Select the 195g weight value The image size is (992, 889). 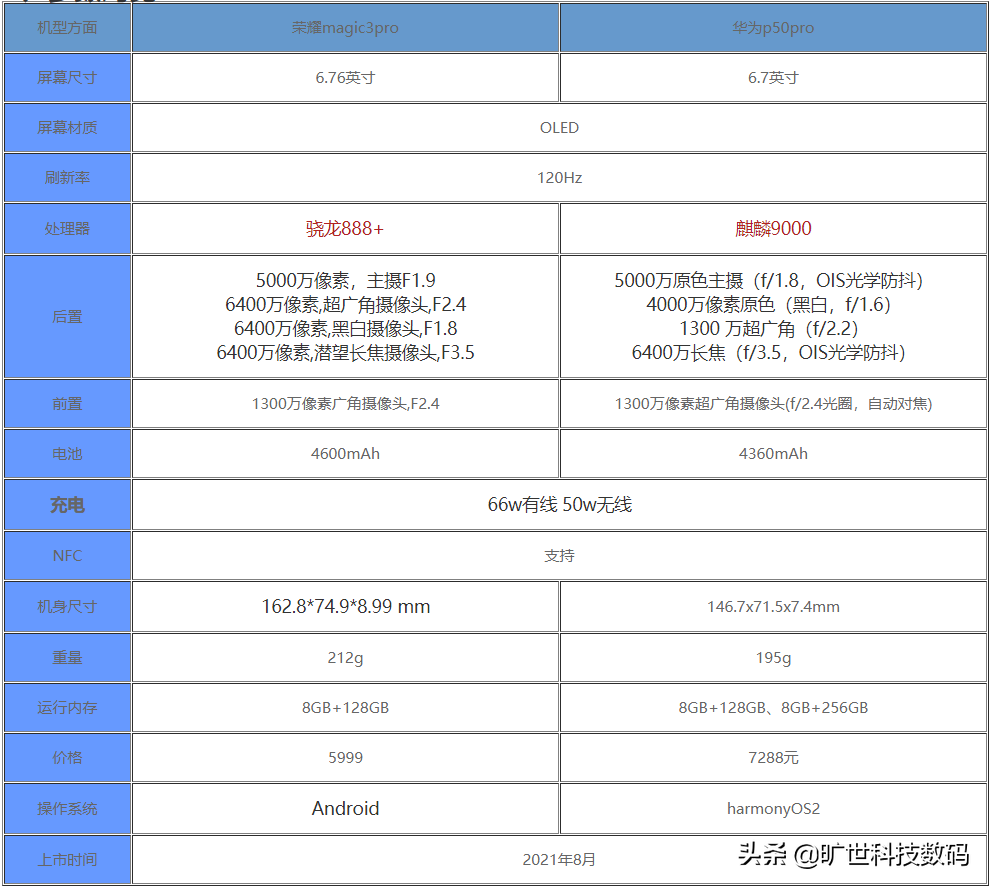tap(773, 657)
